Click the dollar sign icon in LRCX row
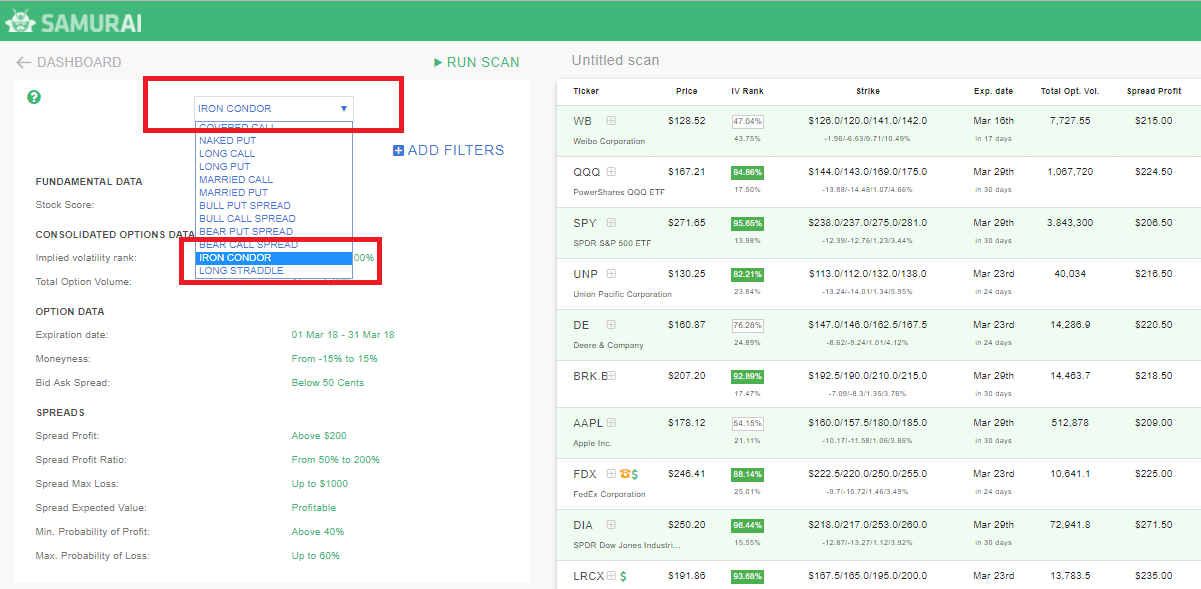 click(x=624, y=576)
